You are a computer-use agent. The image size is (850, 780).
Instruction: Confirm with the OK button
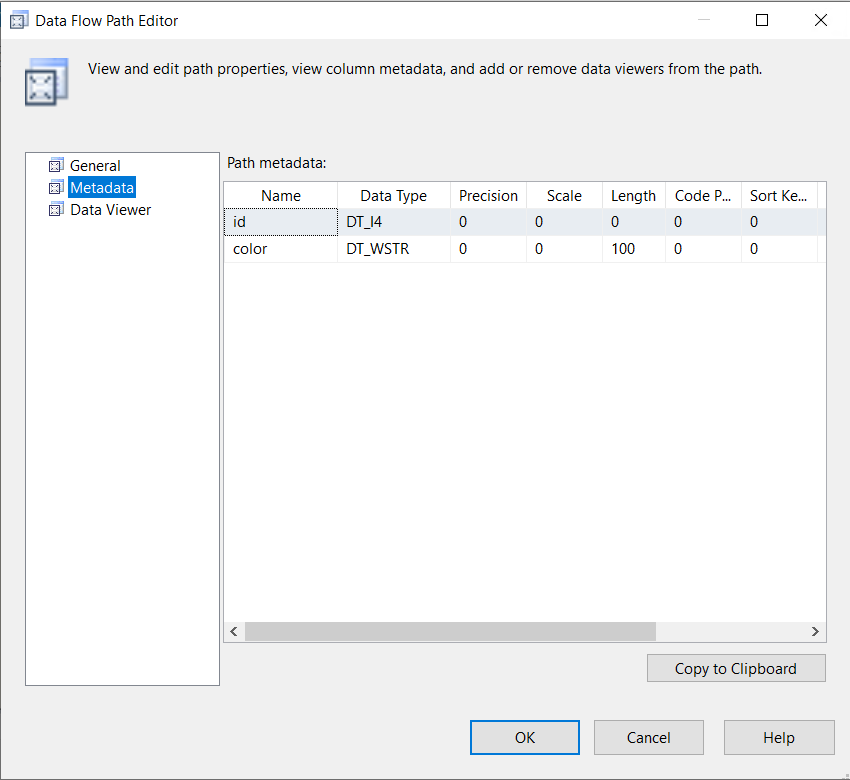pos(525,737)
